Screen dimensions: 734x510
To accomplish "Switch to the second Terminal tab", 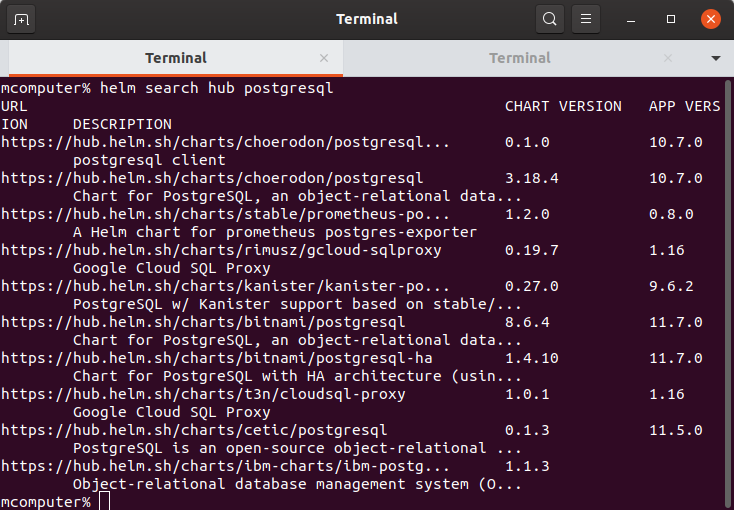I will (520, 58).
